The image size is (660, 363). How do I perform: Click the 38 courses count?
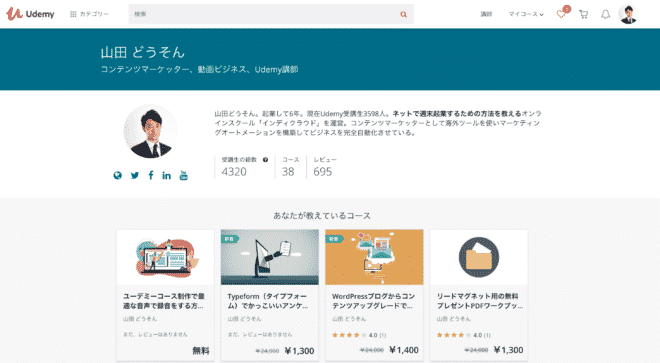(288, 172)
